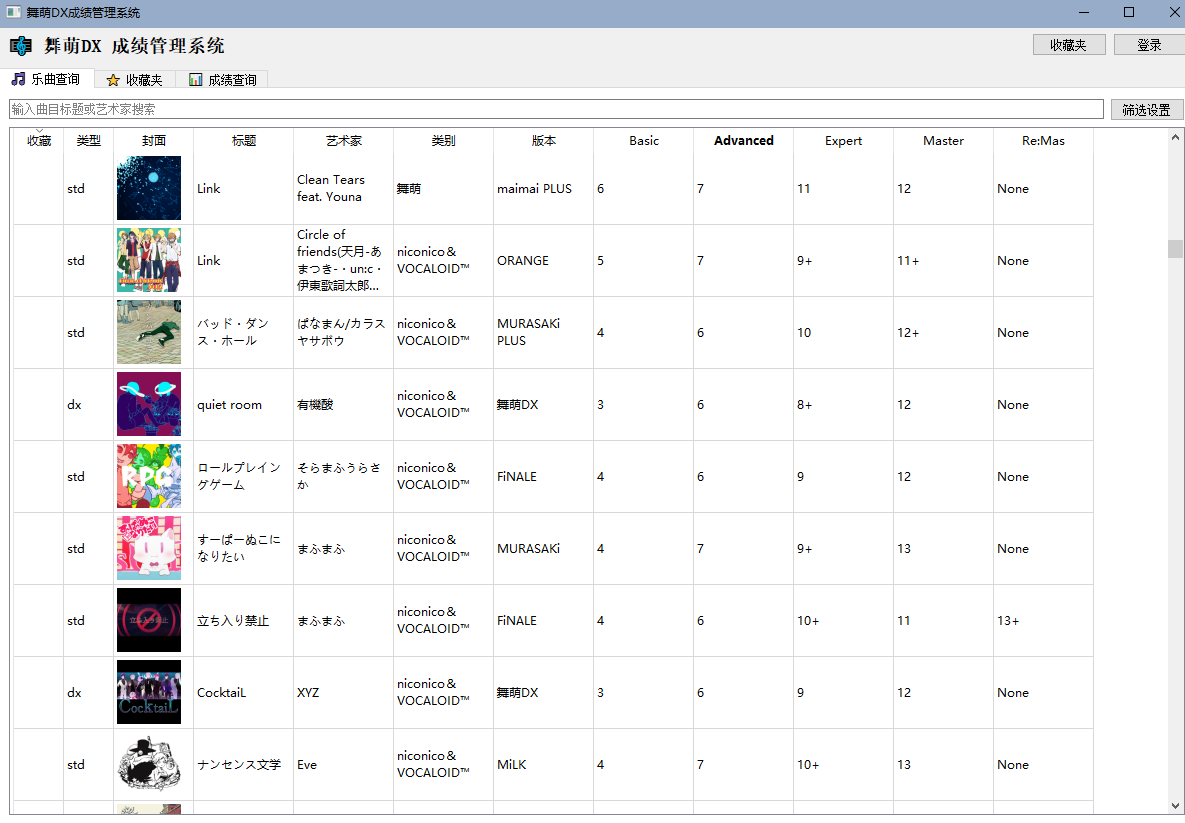Select the ナンセンス文学 cover art
The image size is (1185, 823).
(149, 764)
